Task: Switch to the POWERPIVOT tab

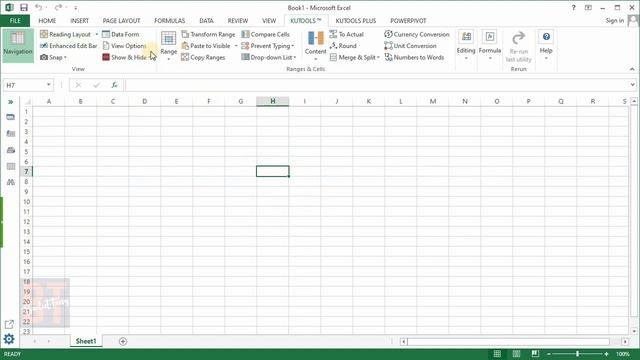Action: (408, 20)
